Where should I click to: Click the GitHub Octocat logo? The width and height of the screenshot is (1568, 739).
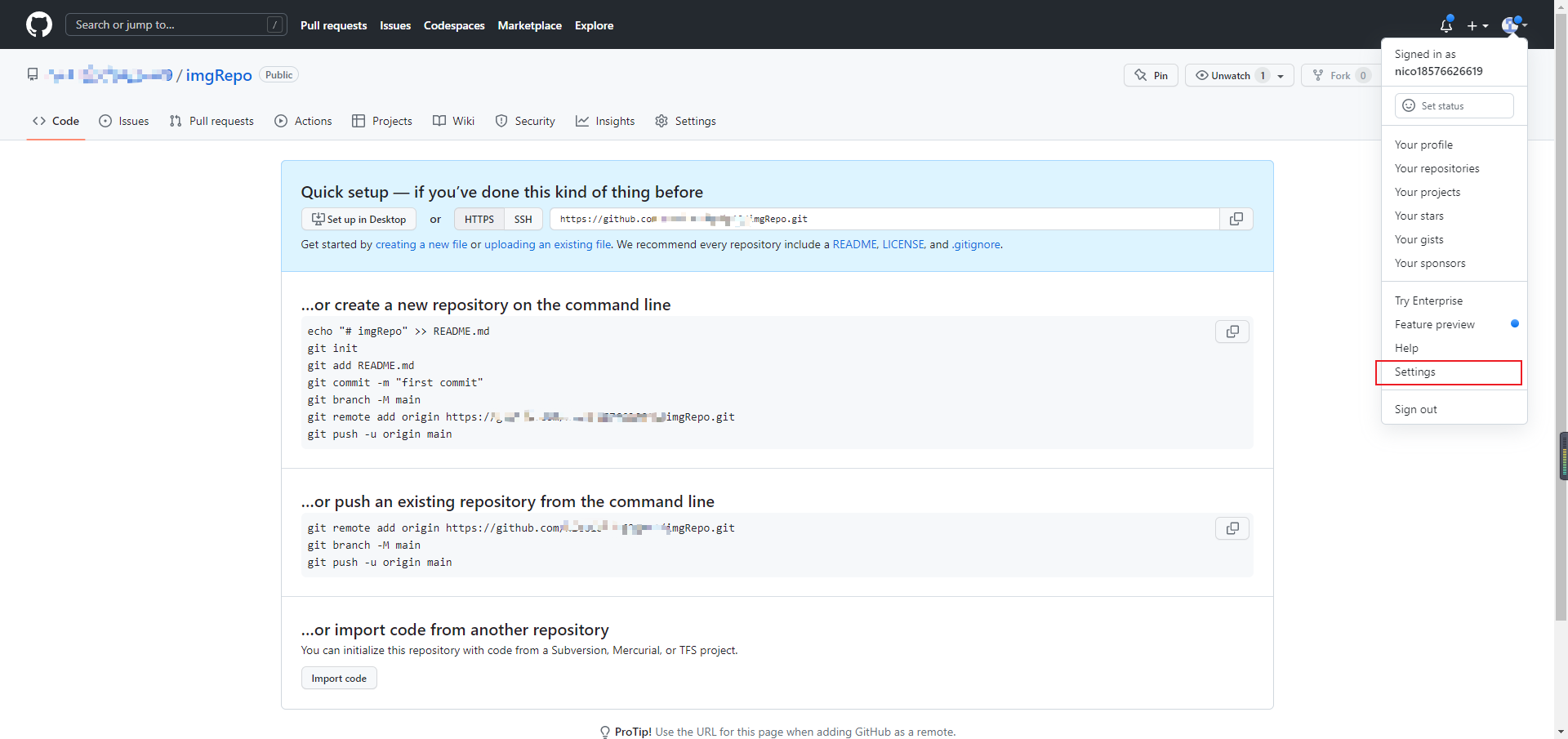click(39, 24)
